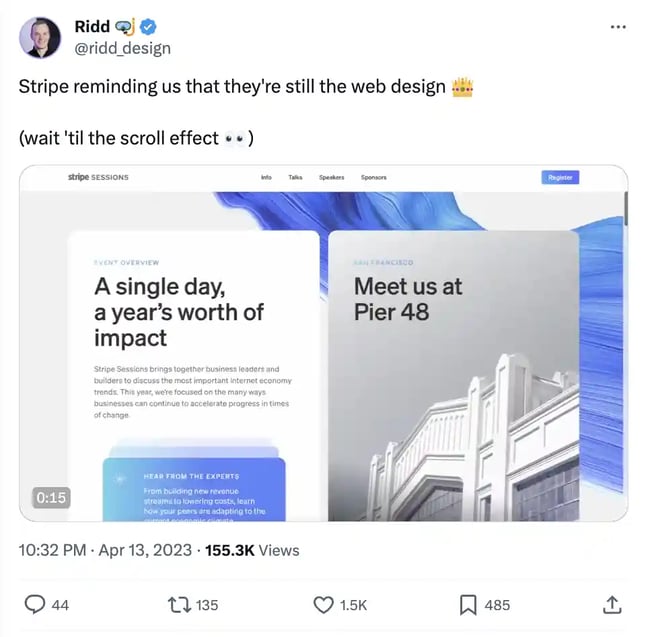This screenshot has height=637, width=650.
Task: Open the @ridd_design handle link
Action: pos(123,48)
